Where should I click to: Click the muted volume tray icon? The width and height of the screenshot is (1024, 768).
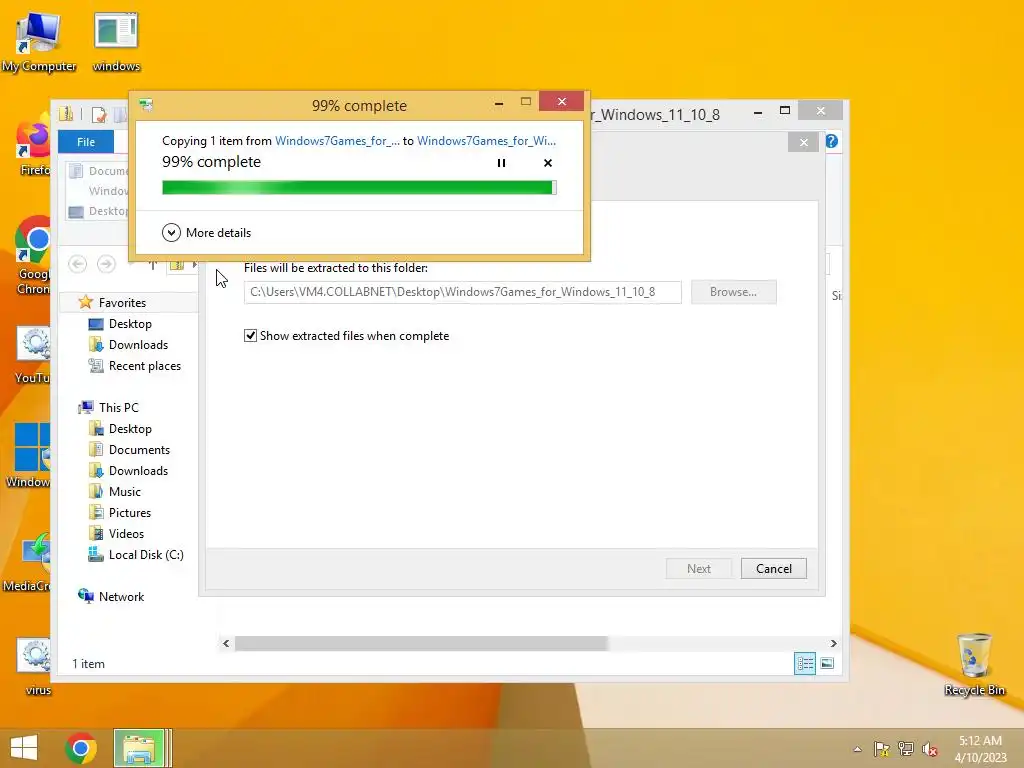(x=930, y=749)
